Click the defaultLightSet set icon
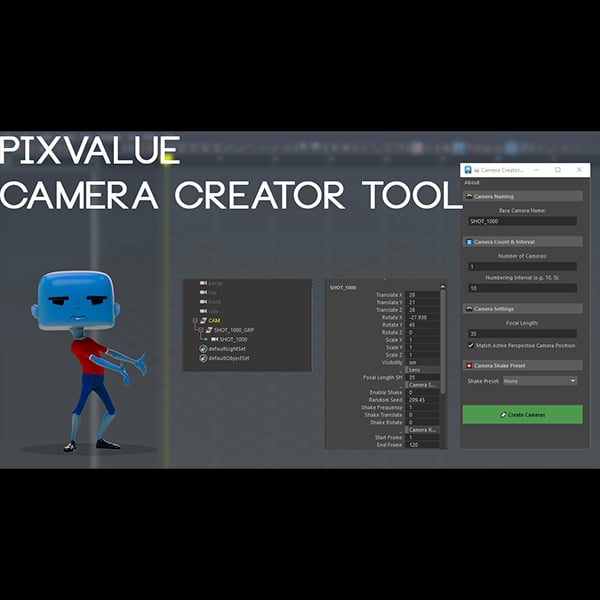 (x=203, y=349)
